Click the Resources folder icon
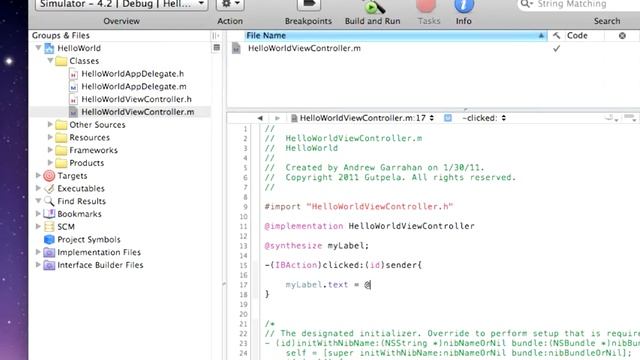Screen dimensions: 640x360 [61, 137]
